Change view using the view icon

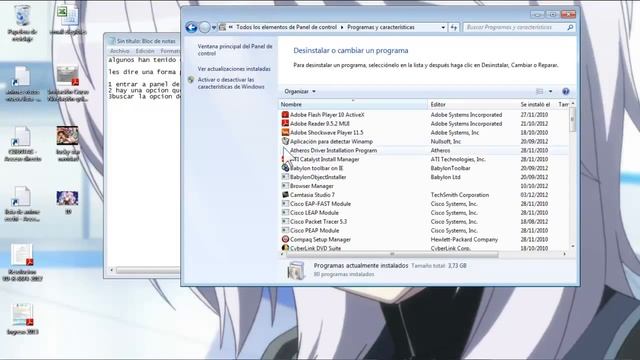point(540,91)
